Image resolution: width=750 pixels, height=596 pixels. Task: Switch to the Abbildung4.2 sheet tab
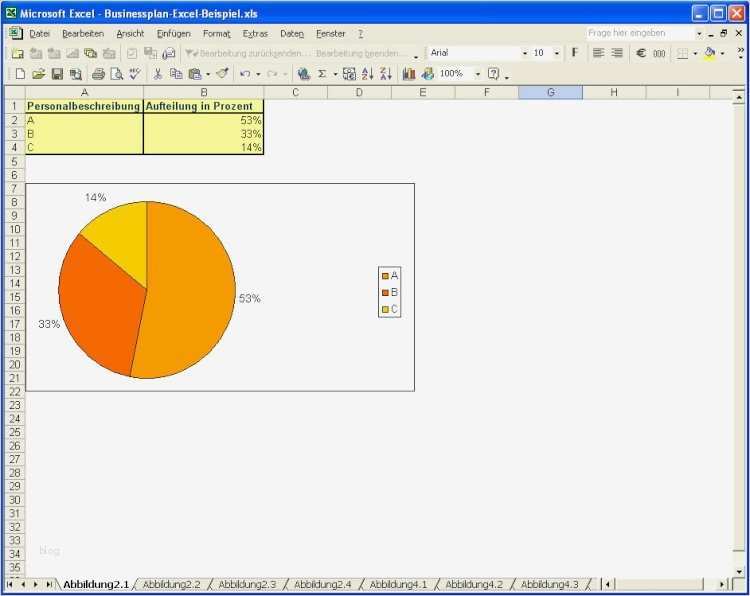pyautogui.click(x=474, y=585)
